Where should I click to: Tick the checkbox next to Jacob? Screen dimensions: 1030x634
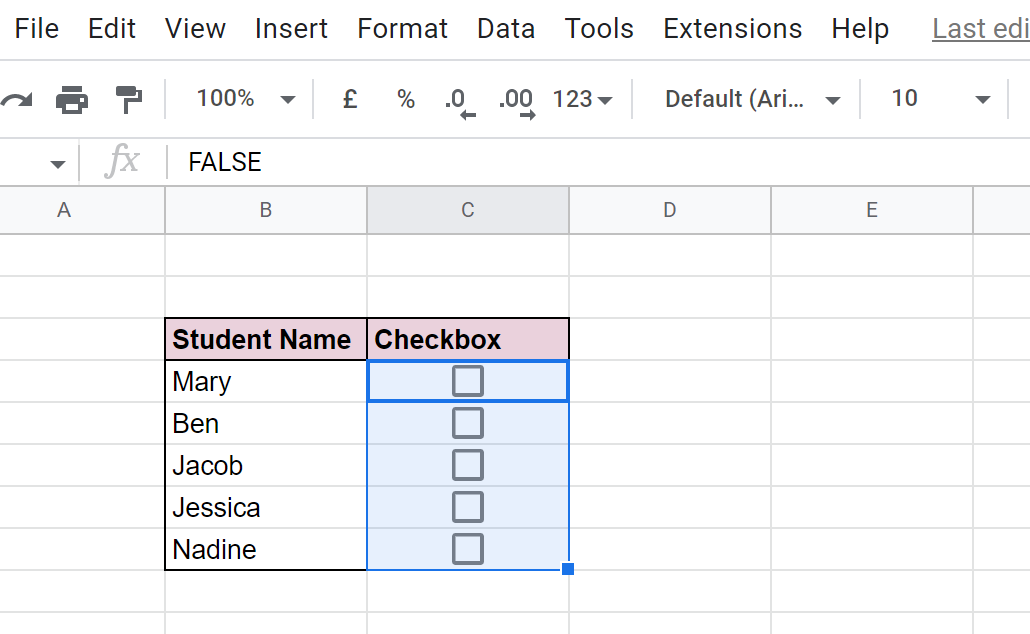(x=467, y=464)
